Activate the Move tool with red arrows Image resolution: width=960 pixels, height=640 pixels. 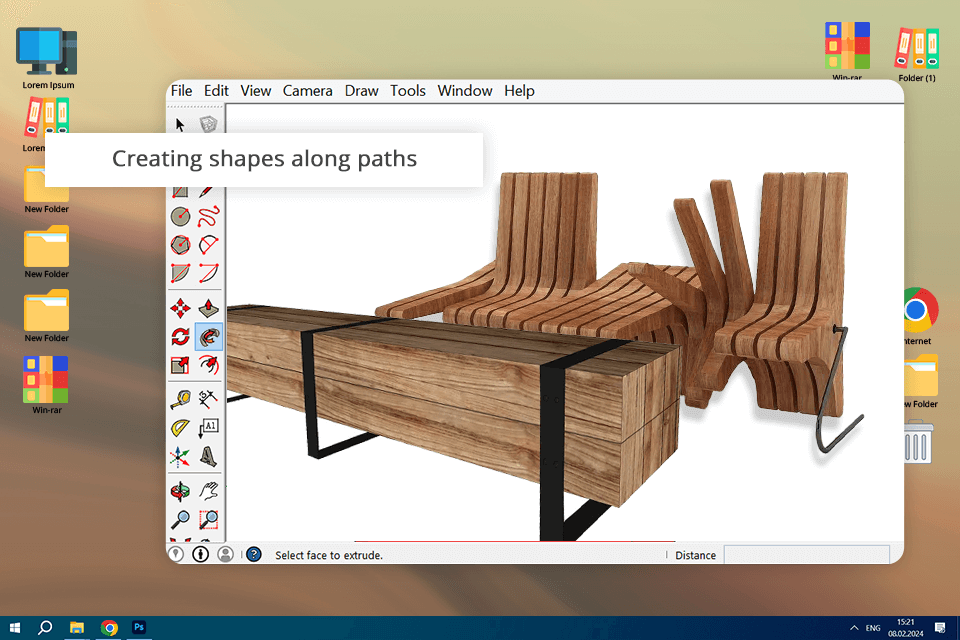(x=180, y=308)
